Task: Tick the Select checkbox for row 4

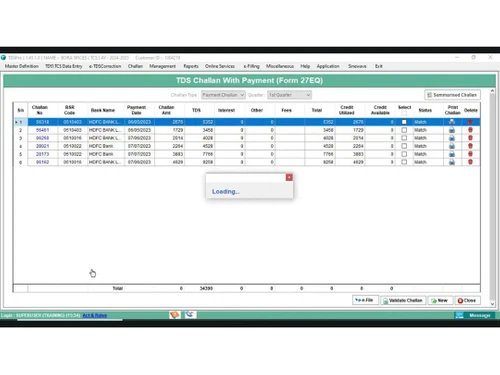Action: [404, 146]
